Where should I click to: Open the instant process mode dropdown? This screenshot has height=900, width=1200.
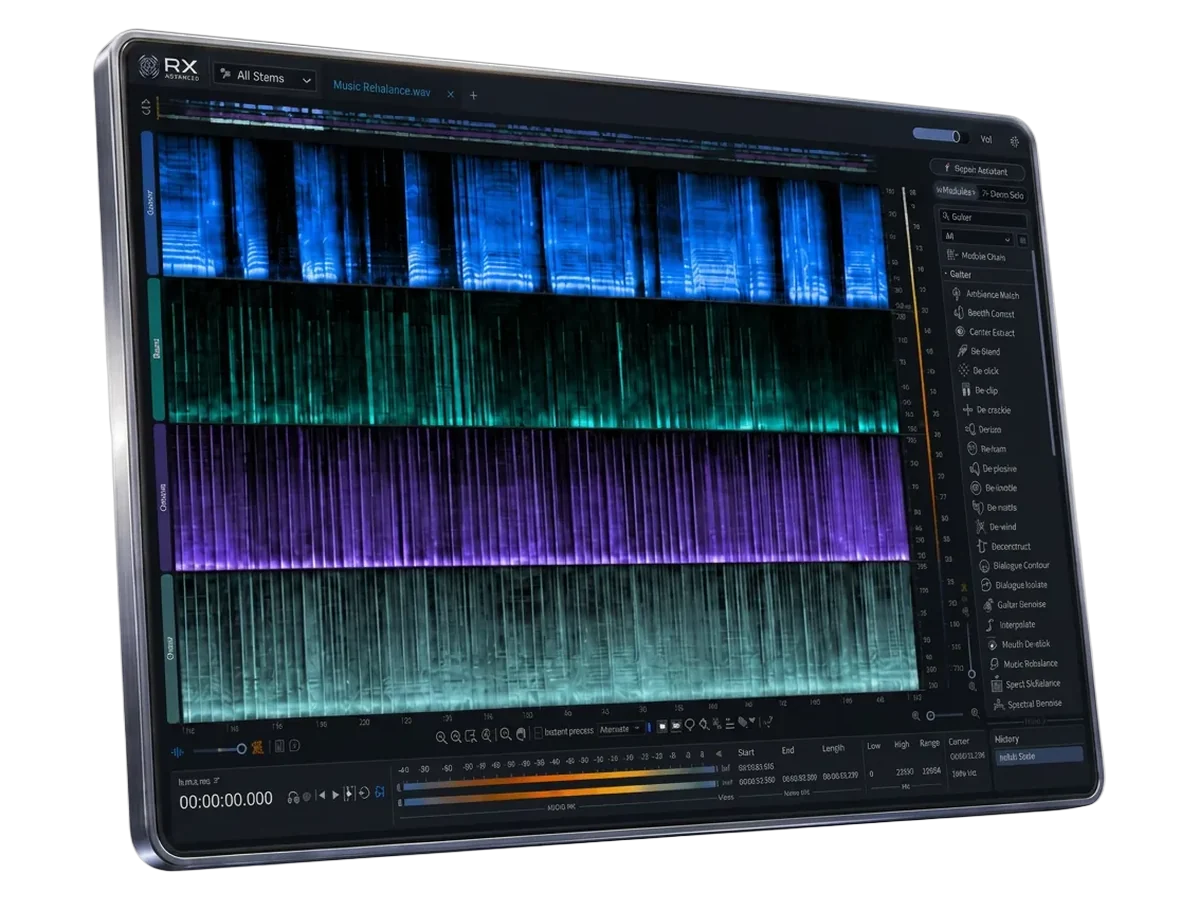click(x=621, y=730)
